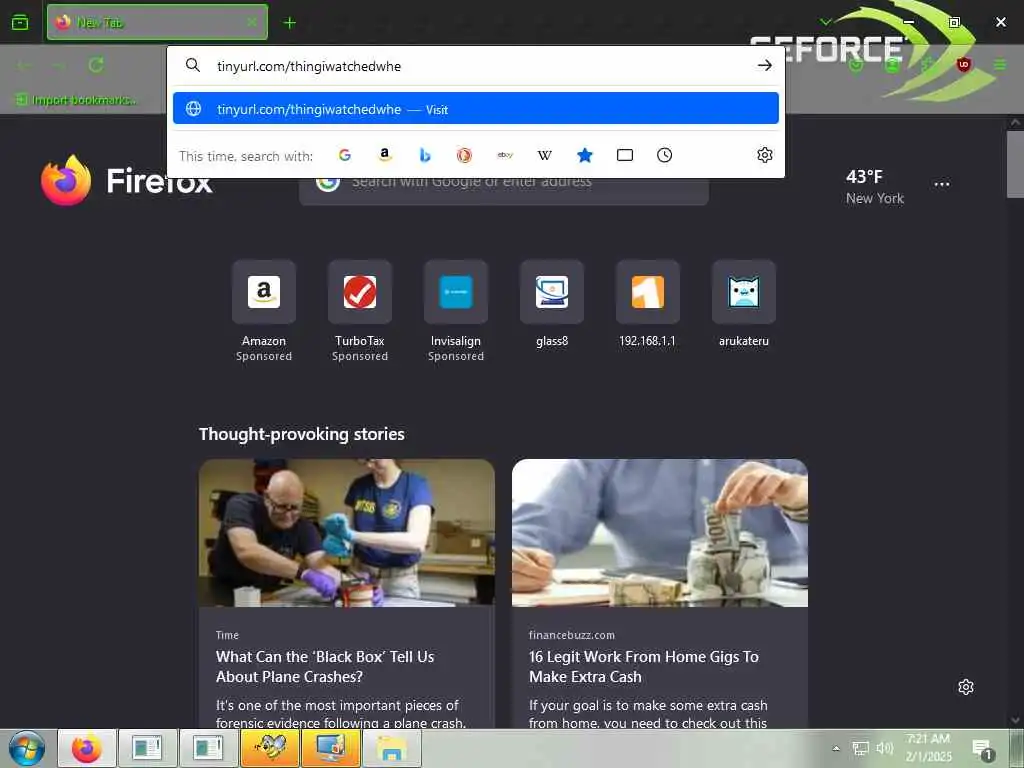Open the personalize new tab gear icon
The height and width of the screenshot is (768, 1024).
coord(965,687)
